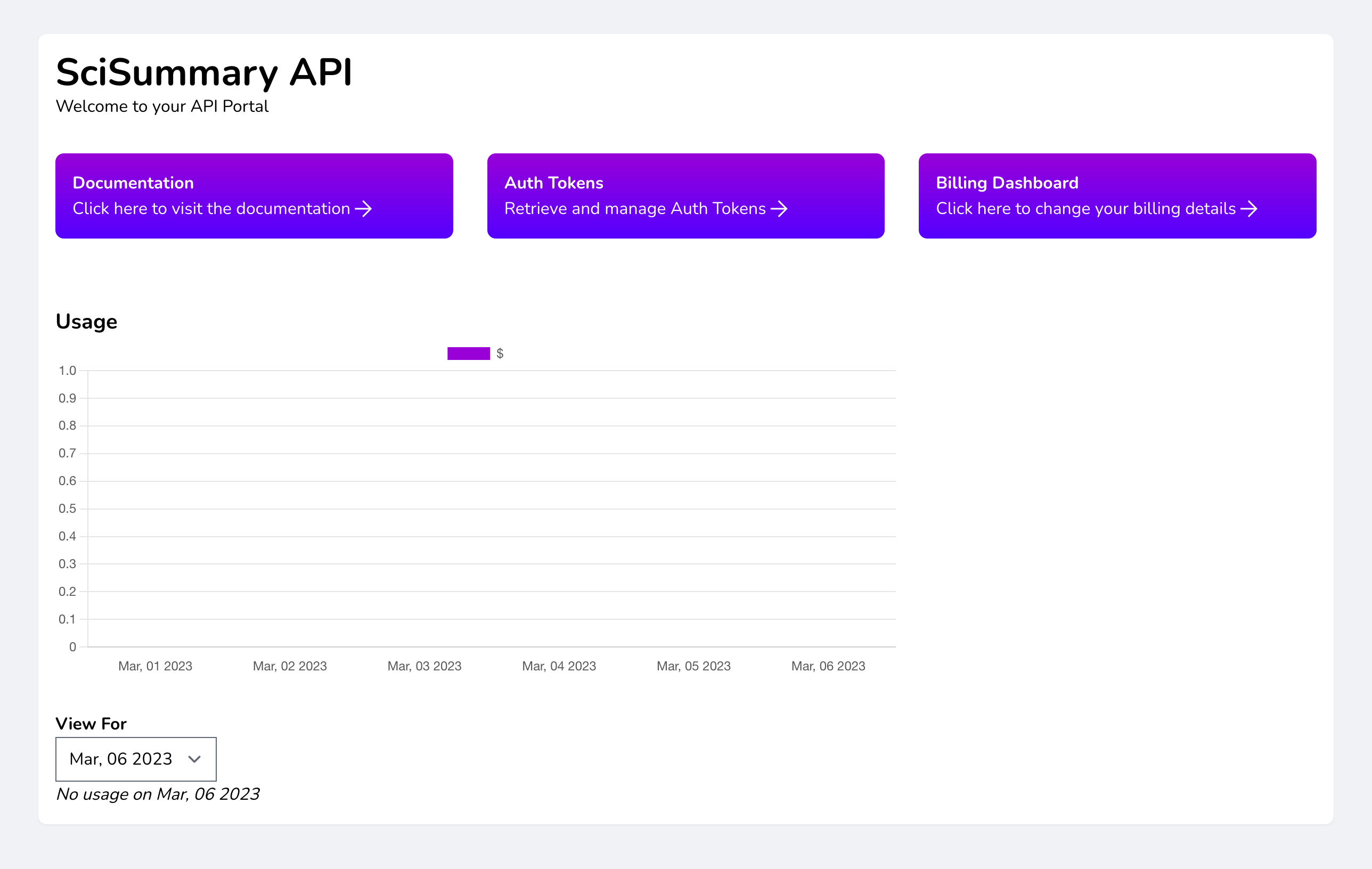This screenshot has width=1372, height=869.
Task: Open the Auth Tokens card
Action: coord(685,196)
